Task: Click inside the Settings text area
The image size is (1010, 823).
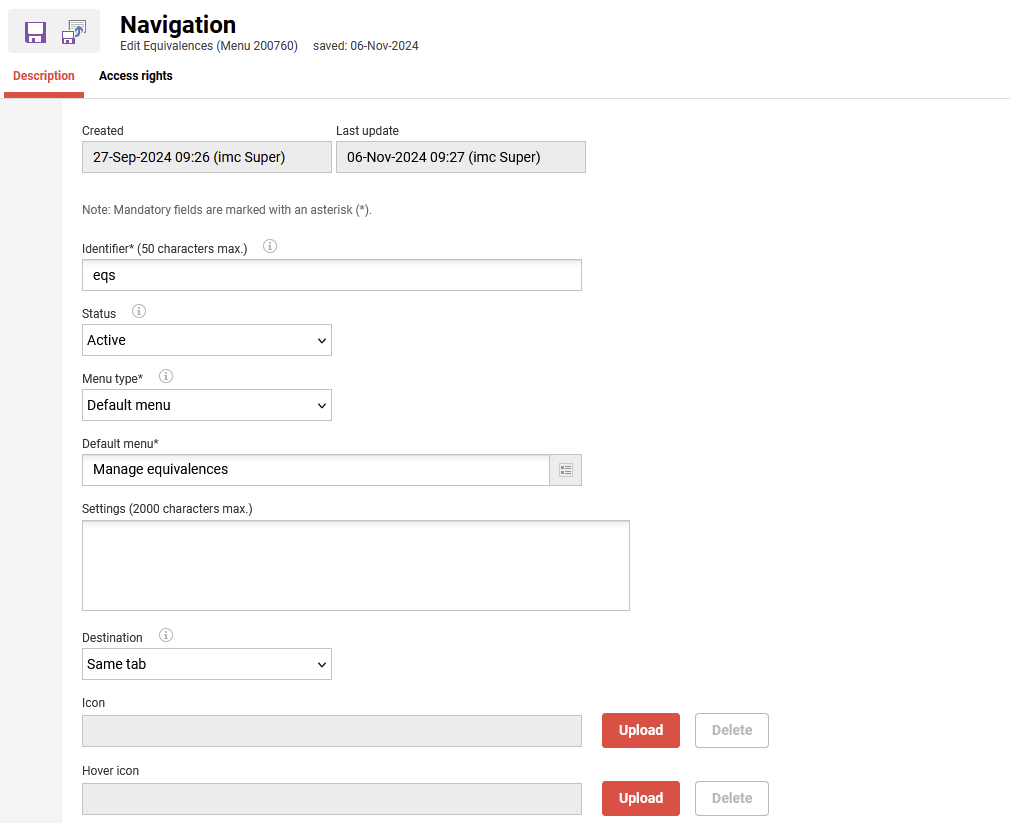Action: 355,565
